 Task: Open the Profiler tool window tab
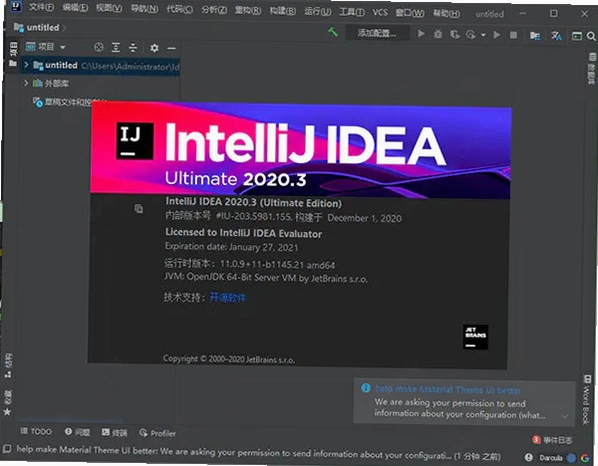[158, 433]
